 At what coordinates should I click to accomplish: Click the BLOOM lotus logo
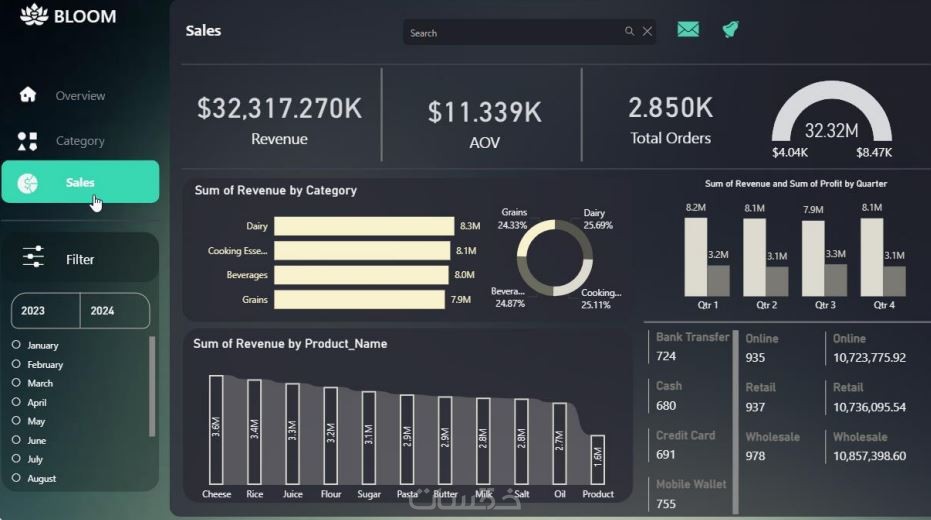(34, 15)
